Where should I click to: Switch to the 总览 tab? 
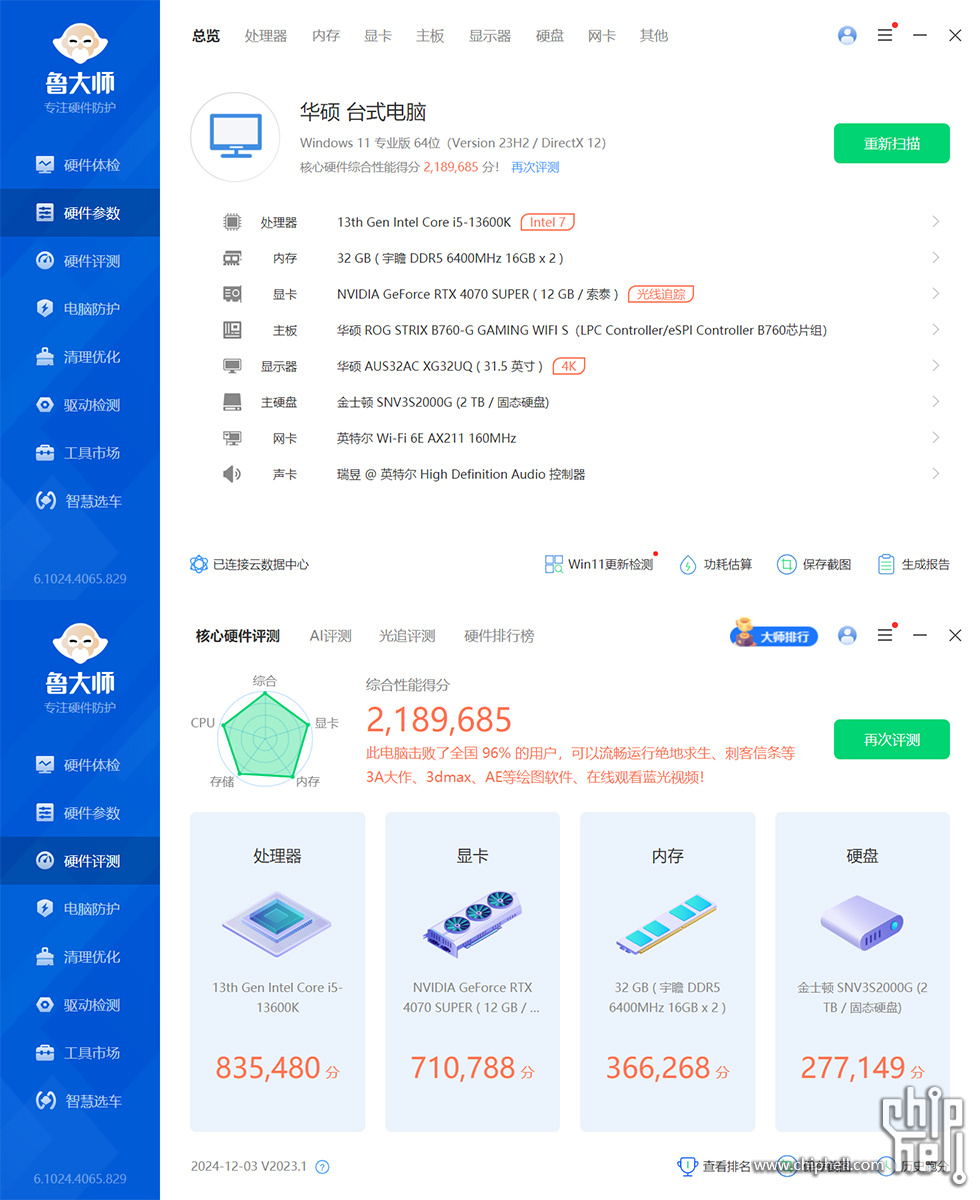coord(206,36)
